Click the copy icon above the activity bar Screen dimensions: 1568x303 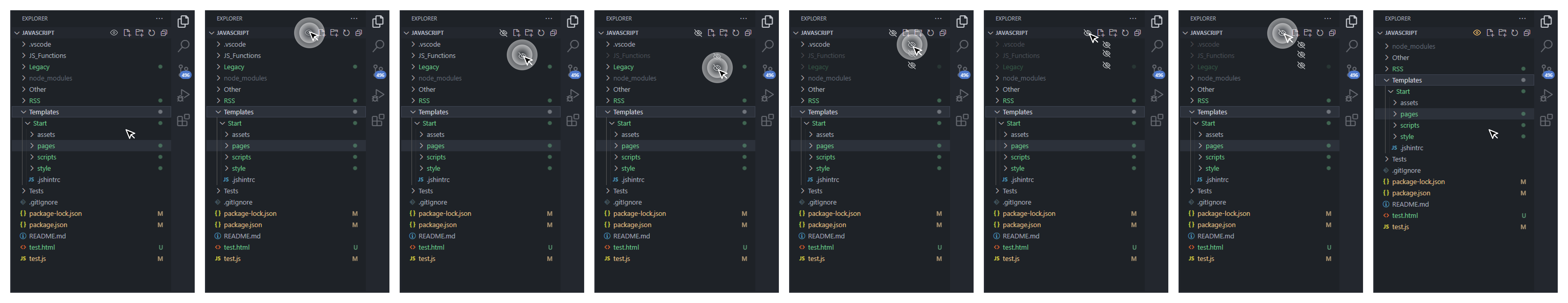[183, 21]
